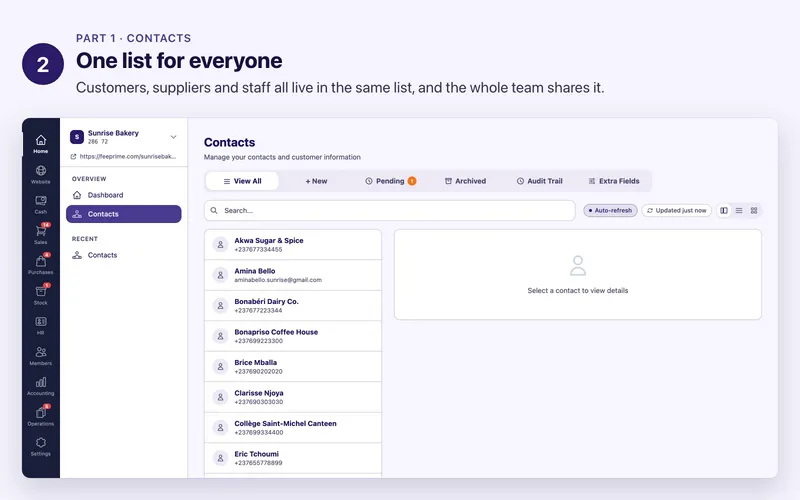Open the Home section in sidebar
The width and height of the screenshot is (800, 500).
point(41,144)
